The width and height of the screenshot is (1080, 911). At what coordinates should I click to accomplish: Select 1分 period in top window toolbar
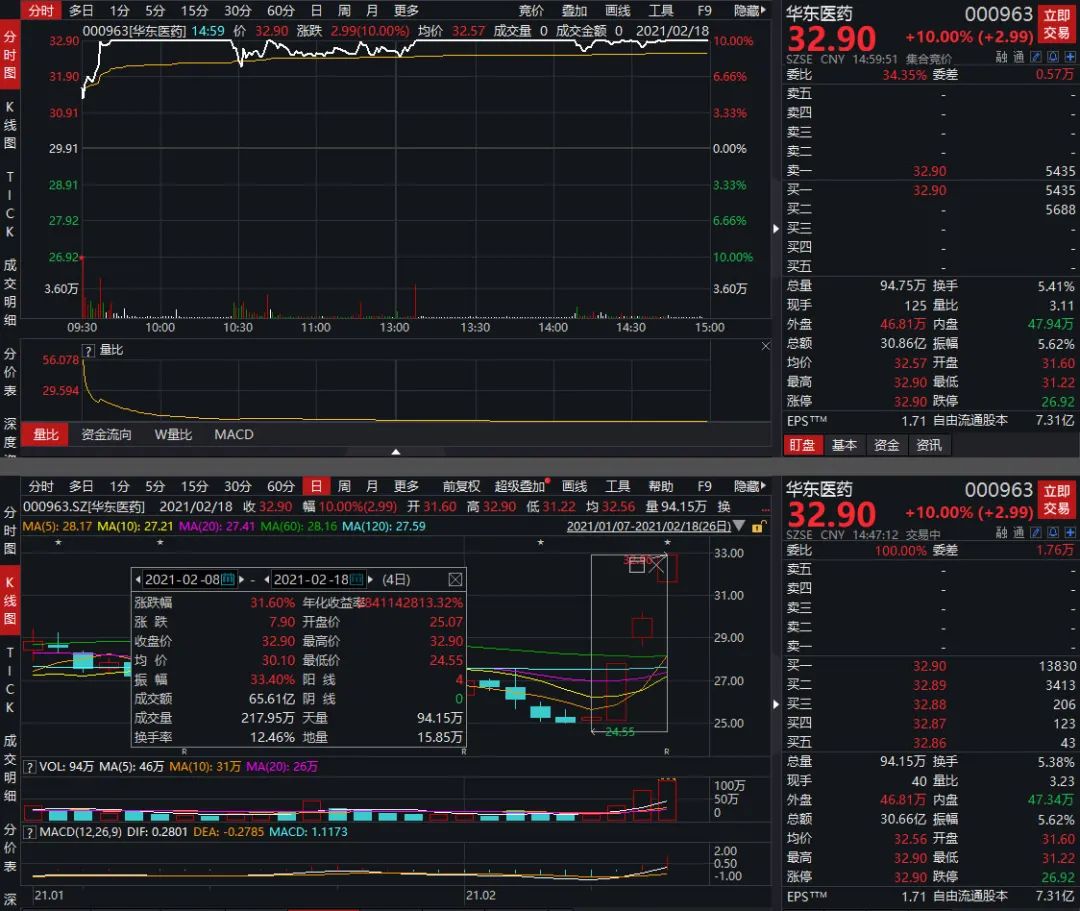[x=120, y=10]
